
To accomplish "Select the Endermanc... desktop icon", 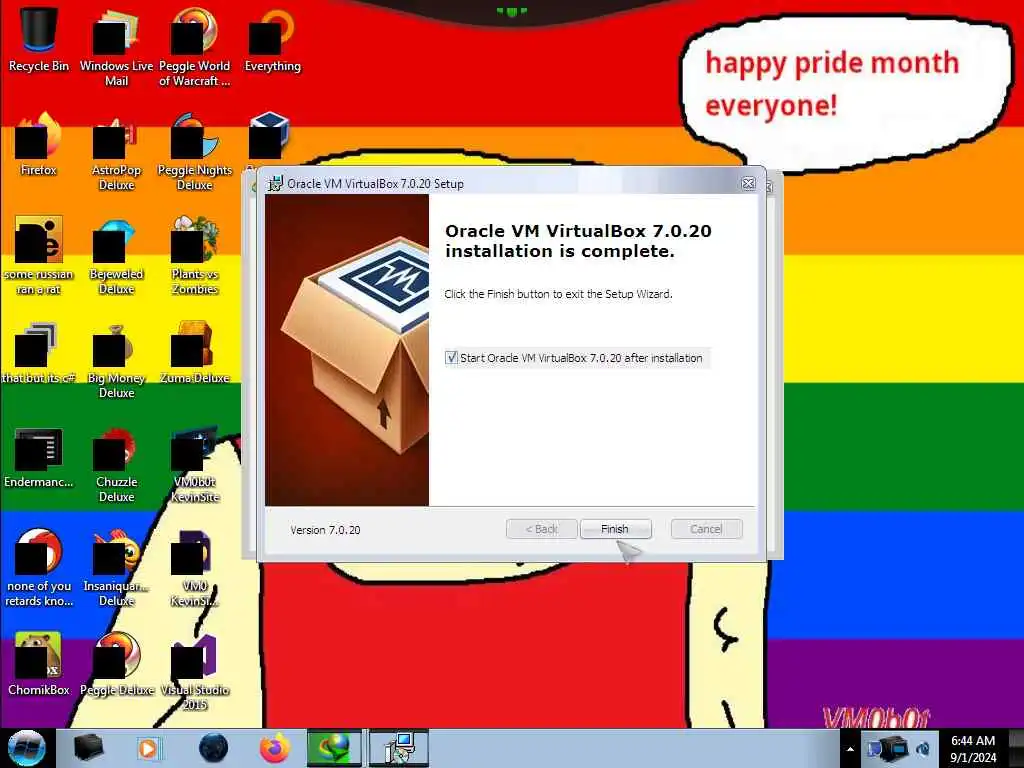I will coord(39,457).
